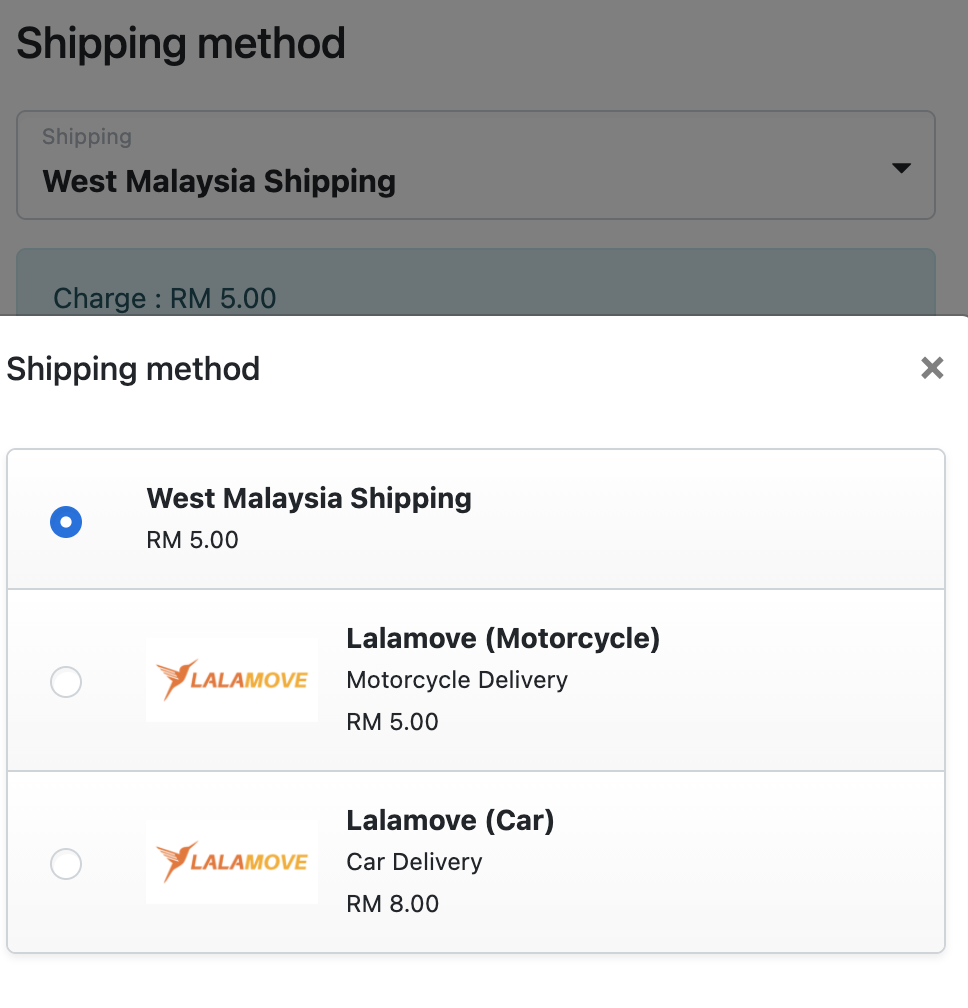Click RM 5.00 price under Motorcycle Delivery
Image resolution: width=968 pixels, height=1008 pixels.
point(392,722)
